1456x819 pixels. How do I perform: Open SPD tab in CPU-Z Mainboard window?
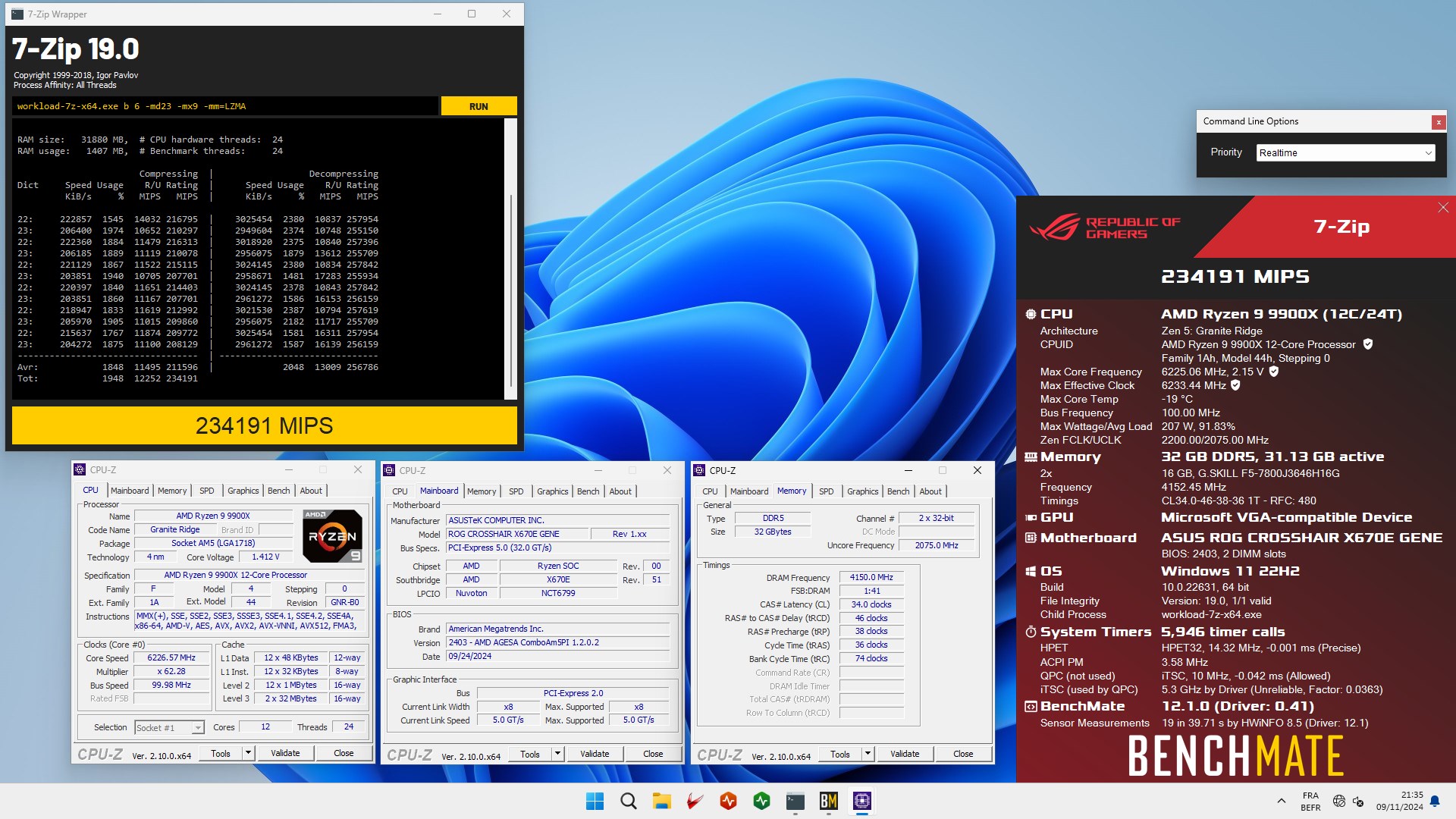[x=516, y=491]
